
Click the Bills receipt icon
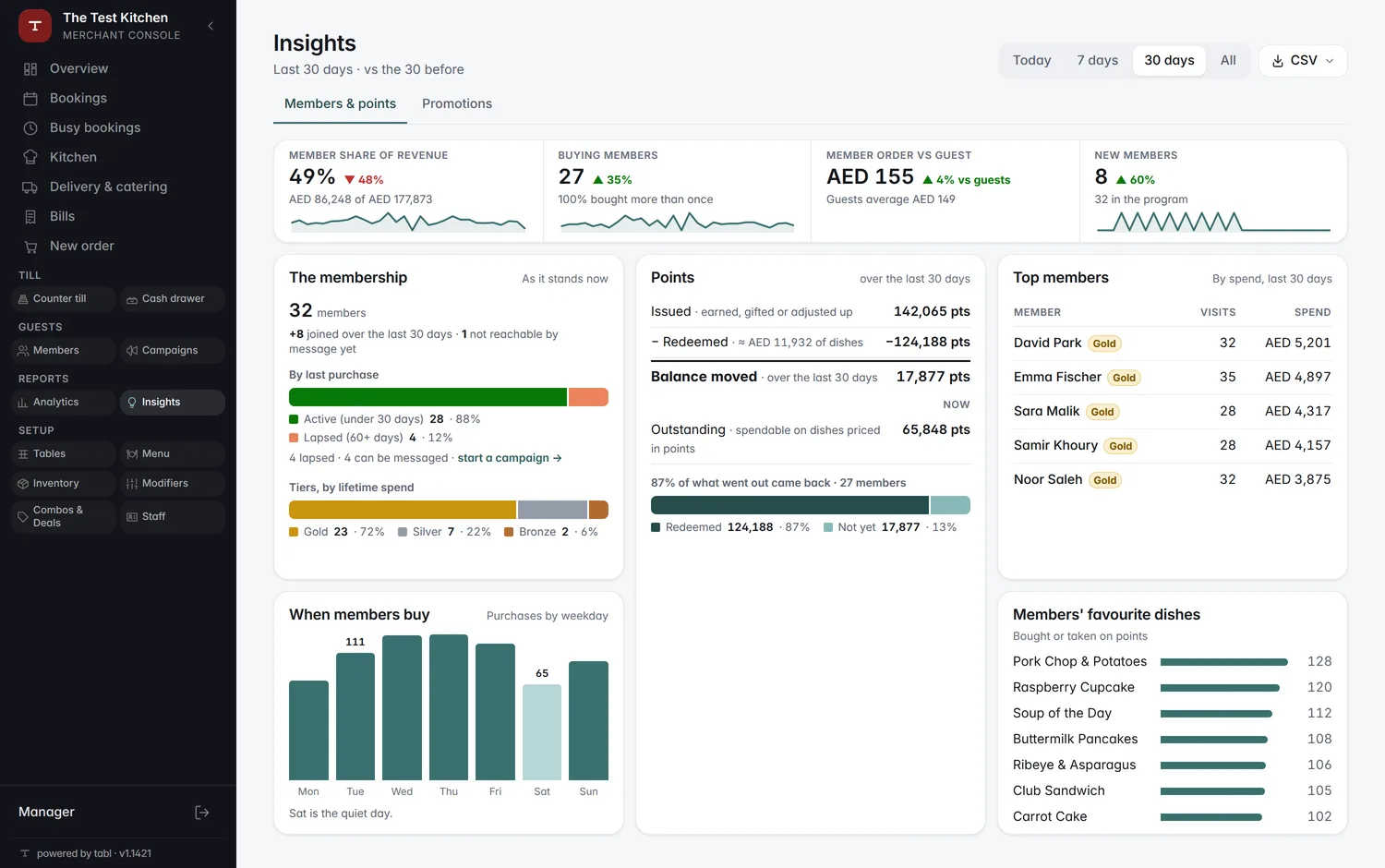tap(30, 217)
